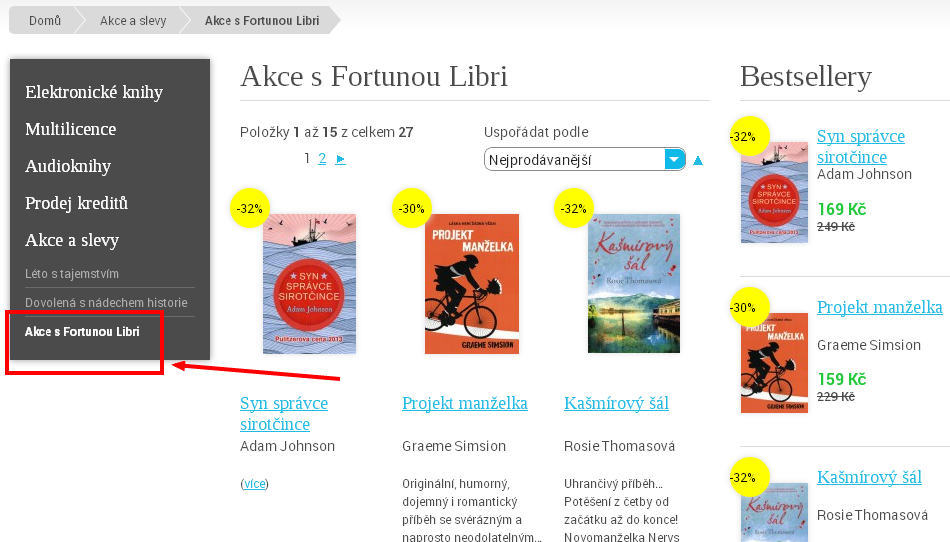This screenshot has width=950, height=542.
Task: Open Léto s tajemstvím submenu item
Action: (x=72, y=274)
